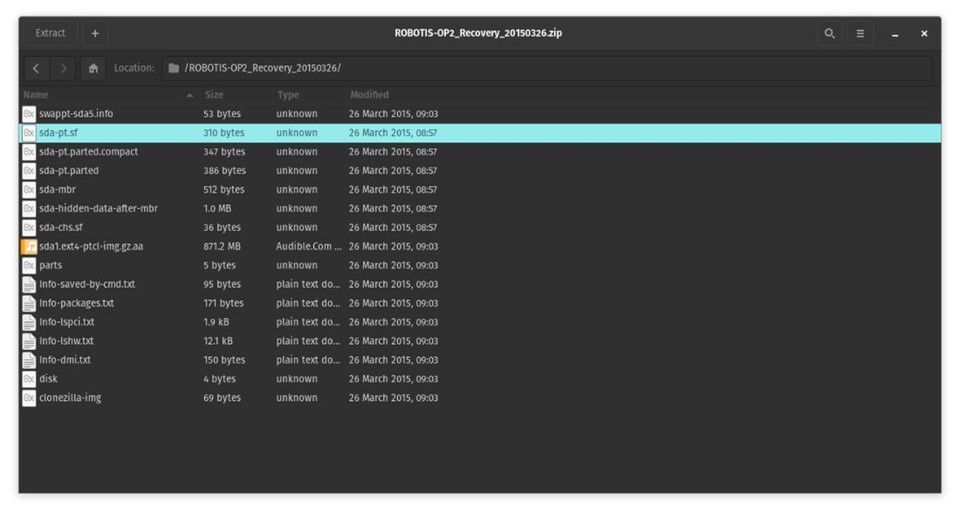The image size is (960, 514).
Task: Click the swappt-sda5.info file icon
Action: point(29,114)
